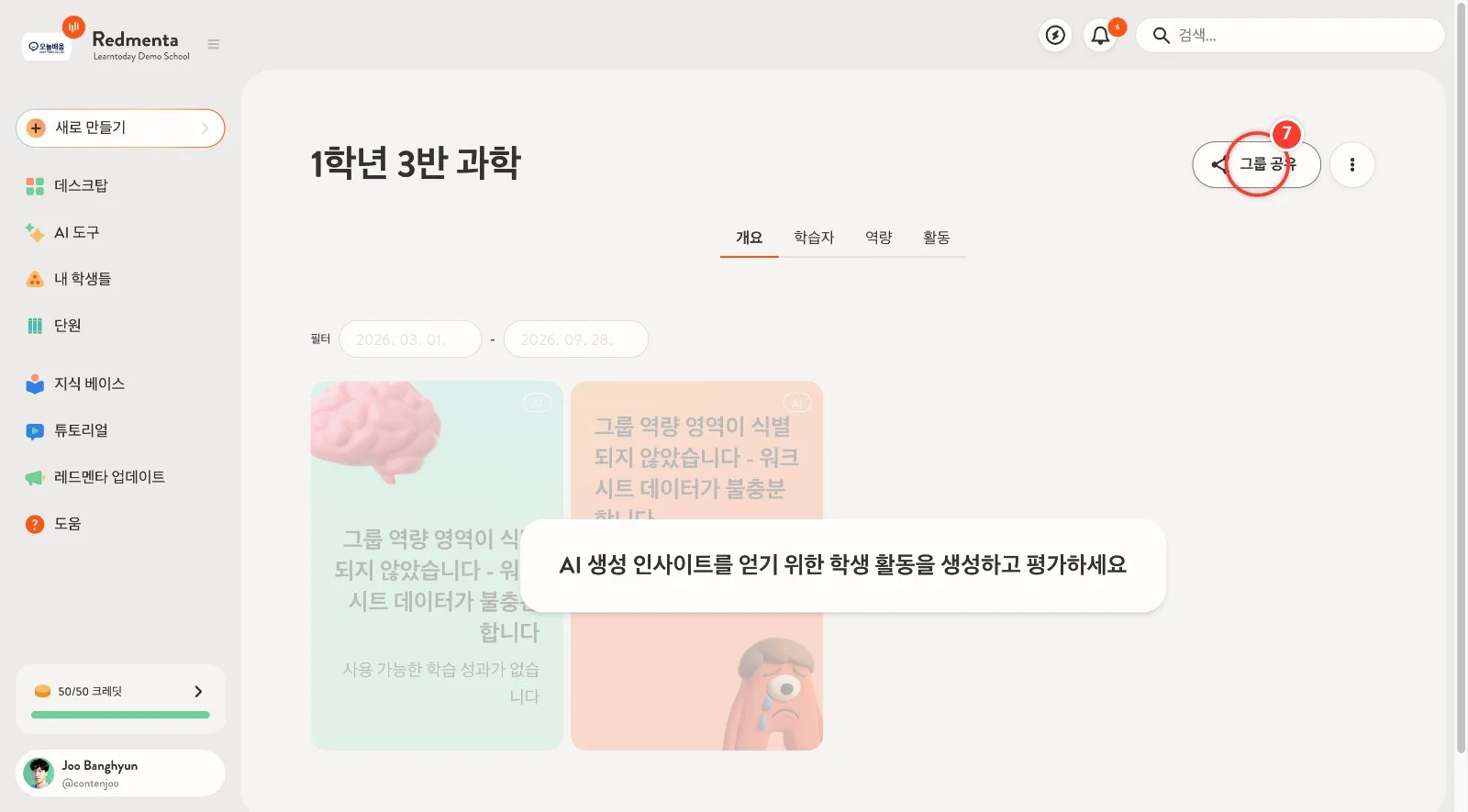
Task: Open the lightning quick-action icon
Action: 1056,36
